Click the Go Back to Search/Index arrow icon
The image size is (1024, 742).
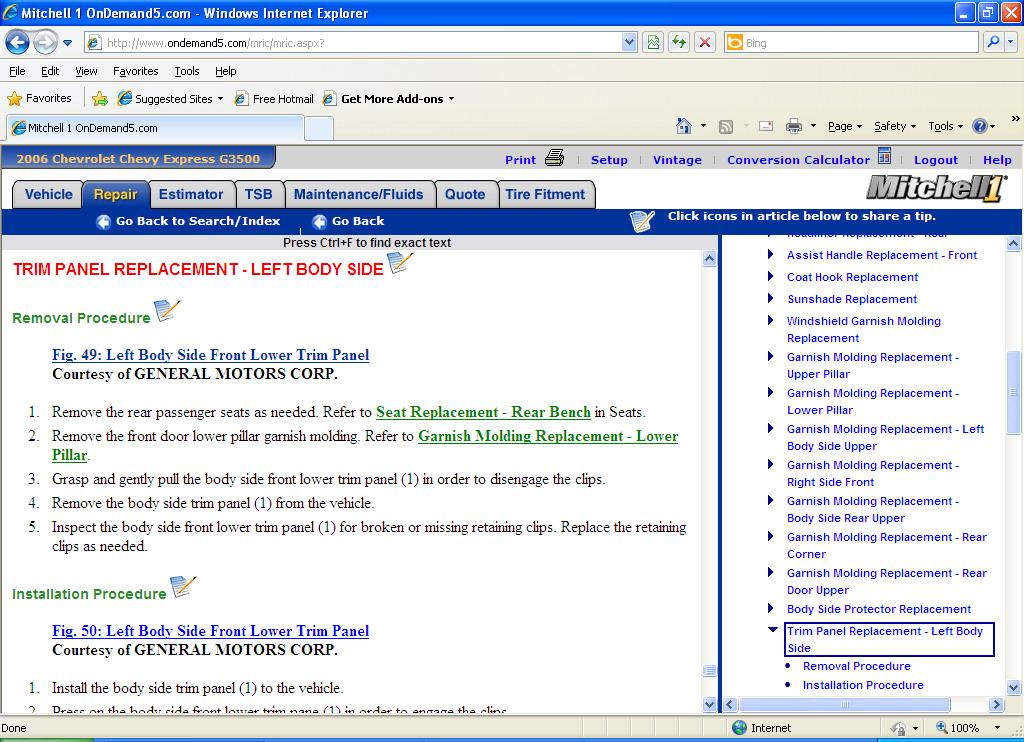click(x=103, y=222)
